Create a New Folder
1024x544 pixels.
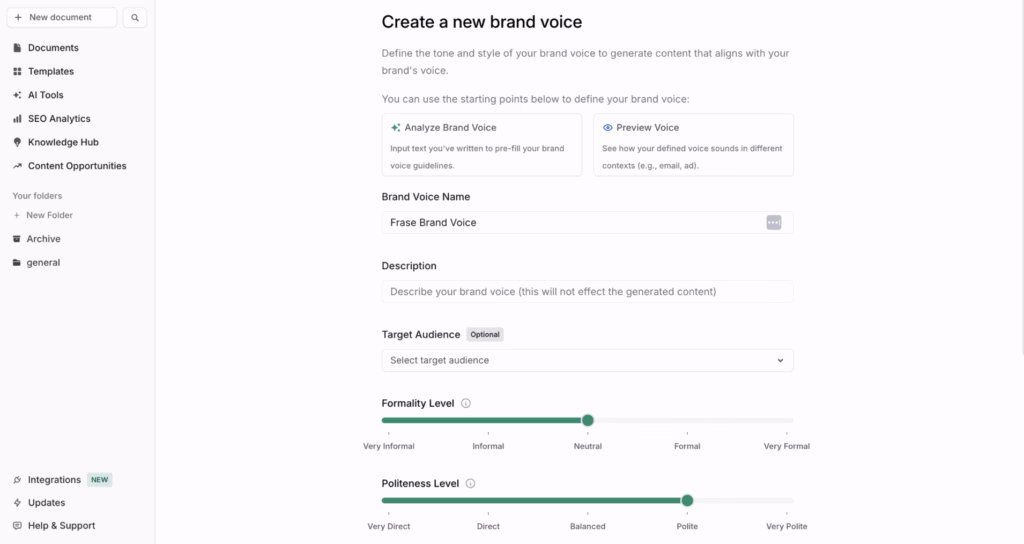tap(49, 215)
